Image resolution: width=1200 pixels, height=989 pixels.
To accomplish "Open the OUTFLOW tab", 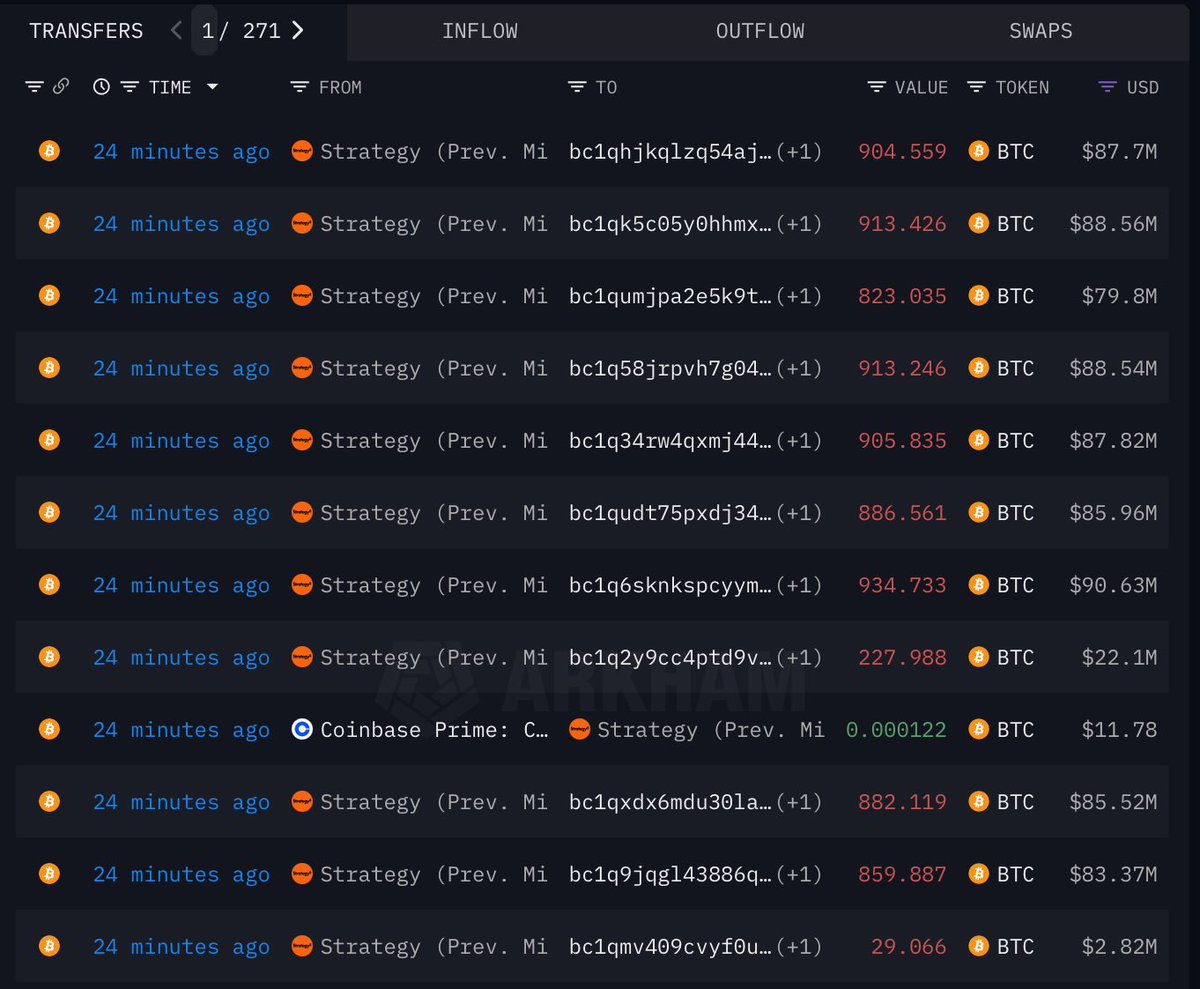I will 760,31.
